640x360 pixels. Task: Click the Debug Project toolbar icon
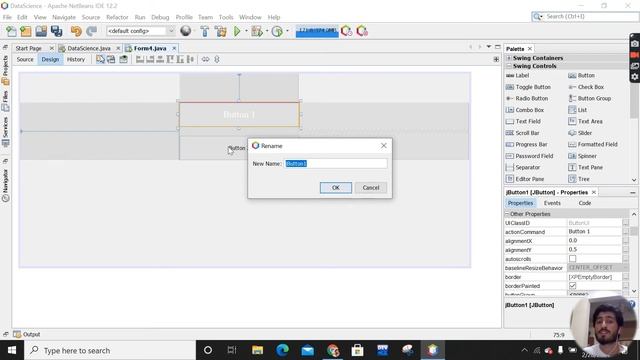(x=257, y=31)
